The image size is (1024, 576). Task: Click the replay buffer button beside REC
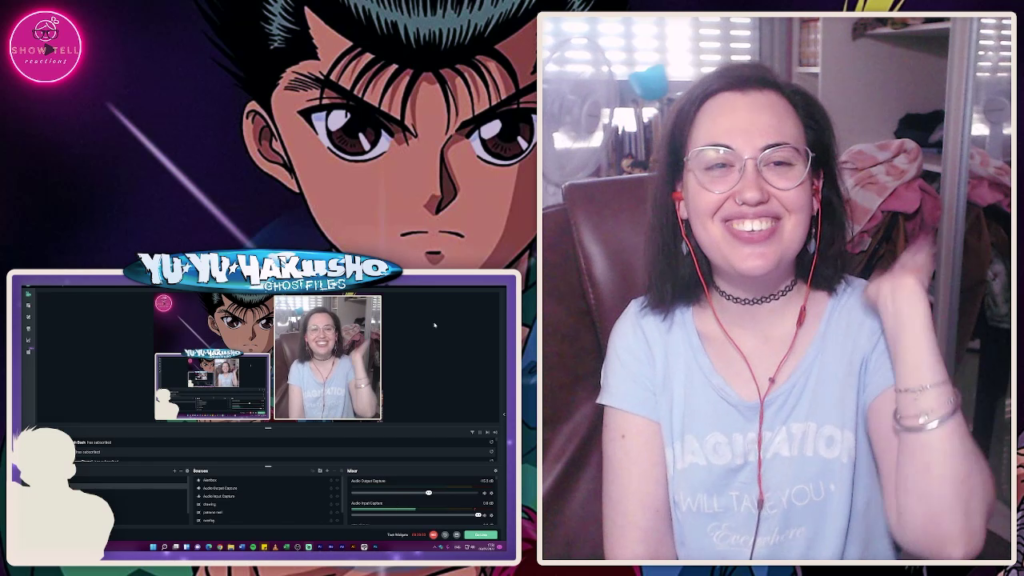pos(444,535)
